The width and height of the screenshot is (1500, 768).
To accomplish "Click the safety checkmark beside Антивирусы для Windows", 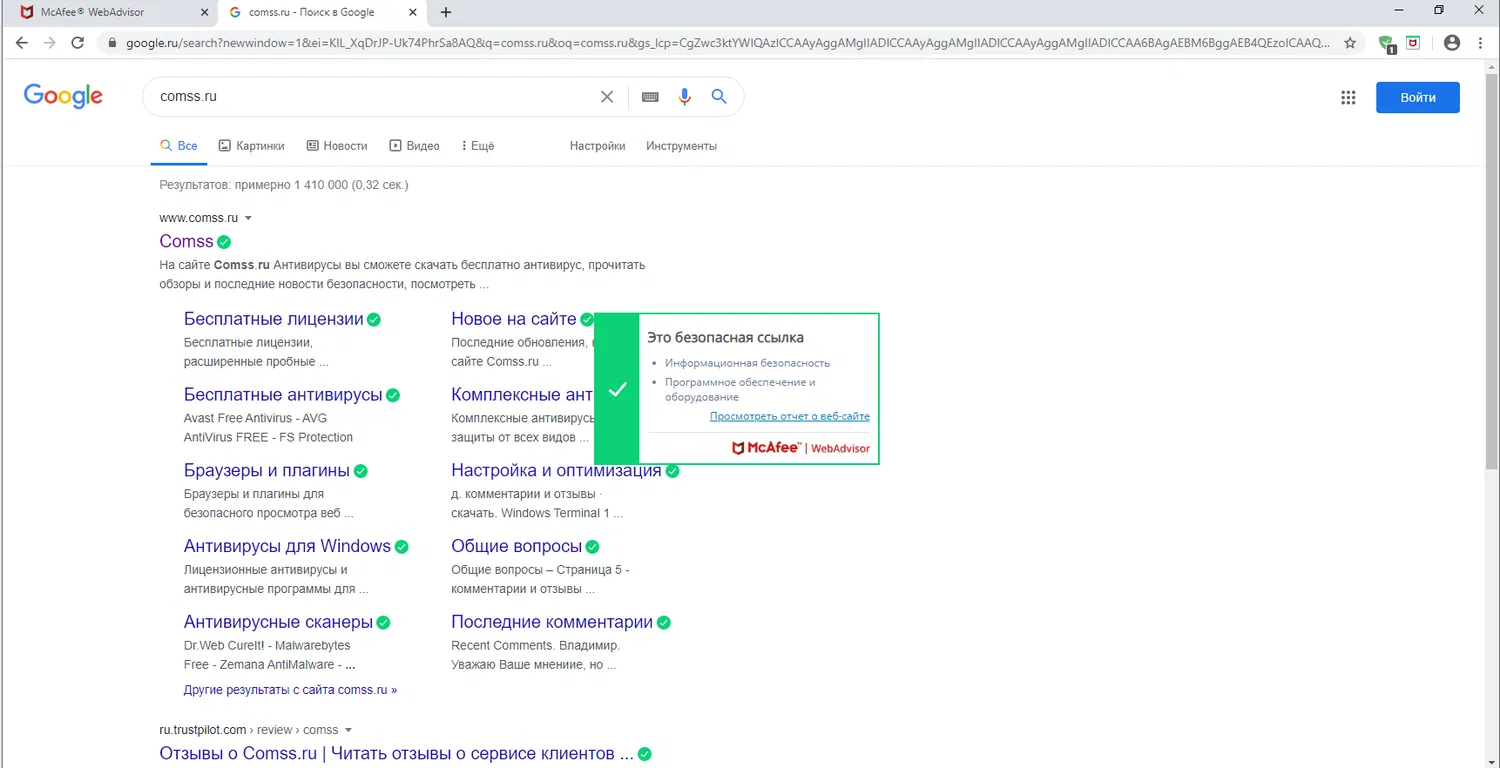I will pos(402,547).
